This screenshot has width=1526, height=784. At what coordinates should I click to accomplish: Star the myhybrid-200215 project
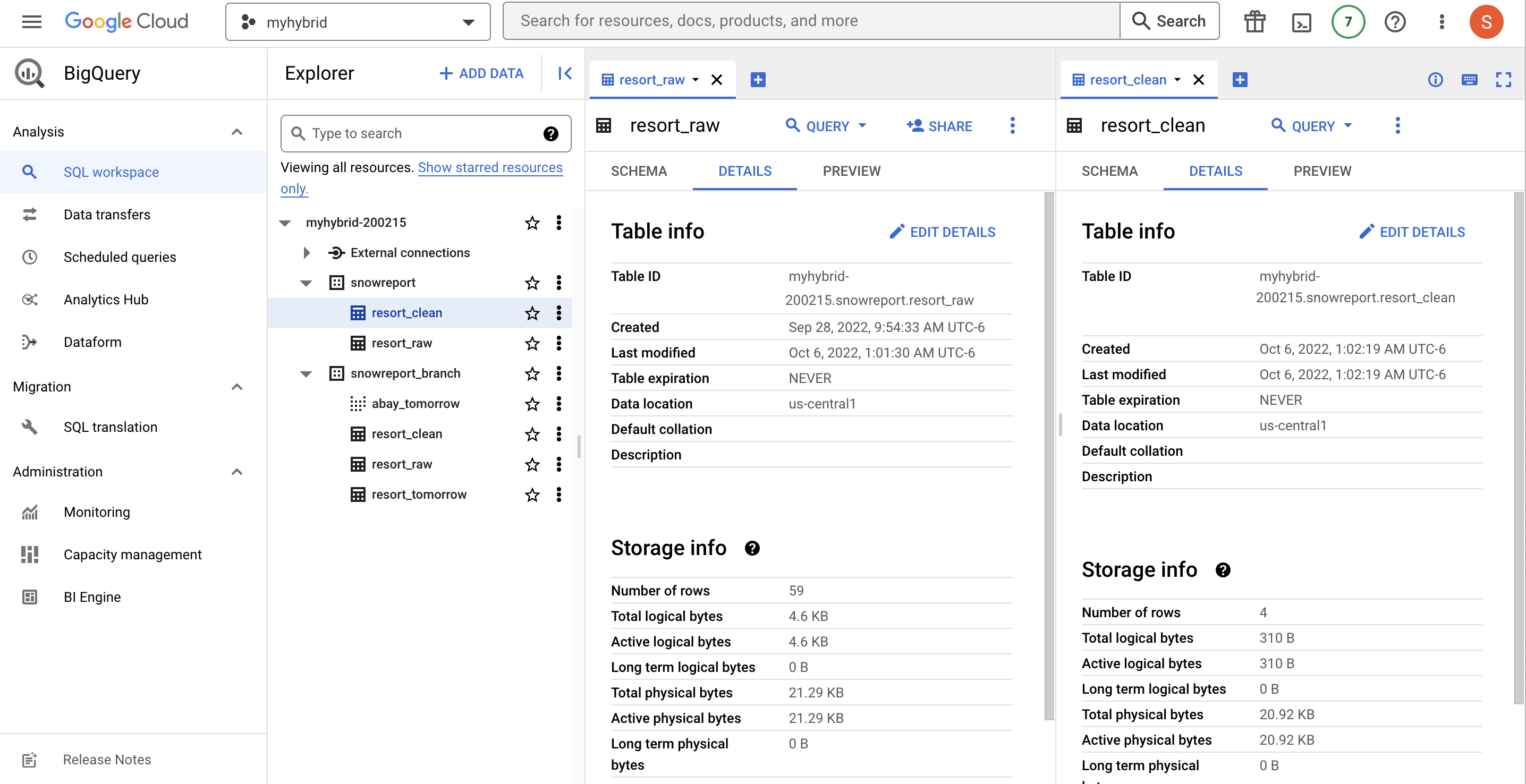pos(532,223)
